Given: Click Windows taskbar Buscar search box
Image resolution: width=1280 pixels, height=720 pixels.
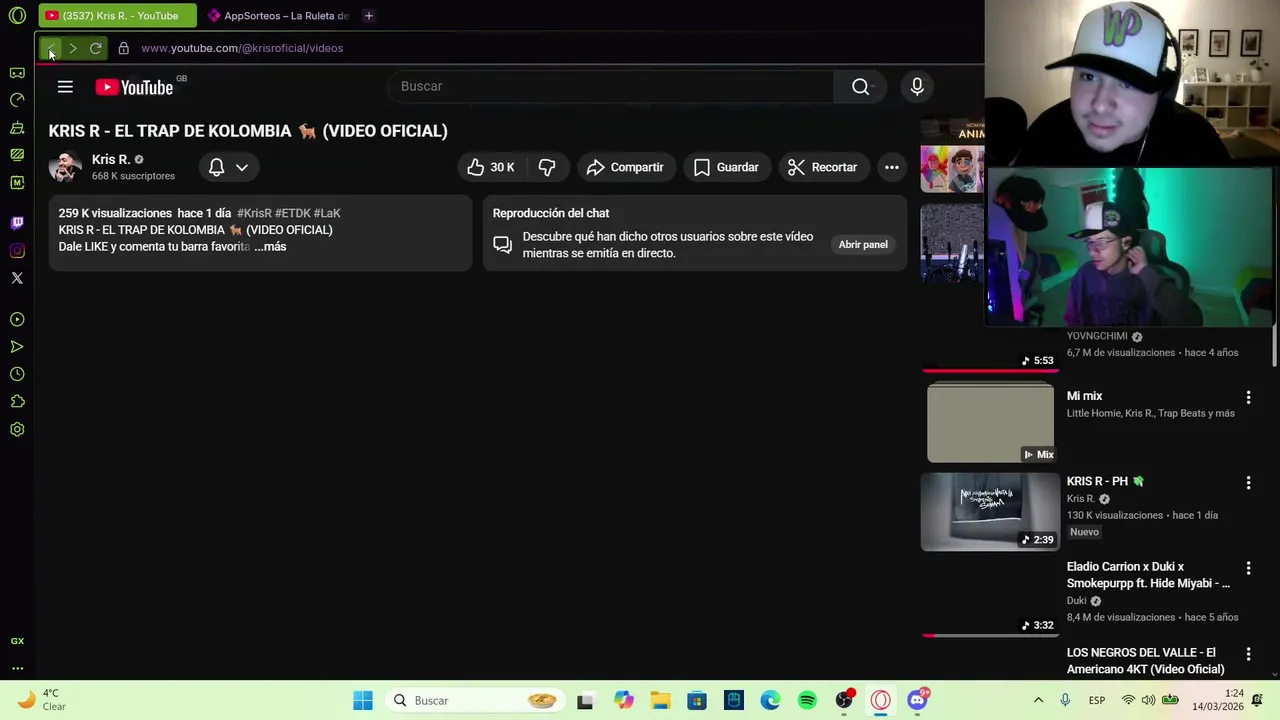Looking at the screenshot, I should point(474,701).
